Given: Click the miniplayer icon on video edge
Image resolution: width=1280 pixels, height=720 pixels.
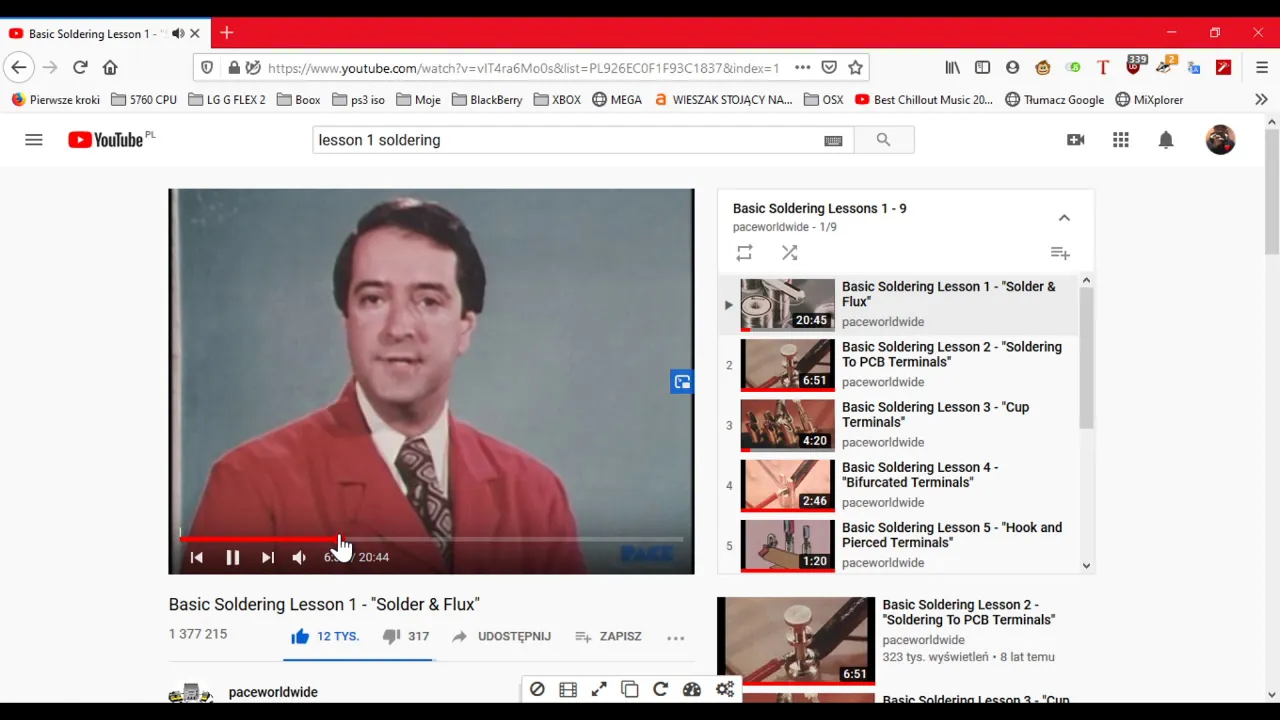Looking at the screenshot, I should [682, 382].
